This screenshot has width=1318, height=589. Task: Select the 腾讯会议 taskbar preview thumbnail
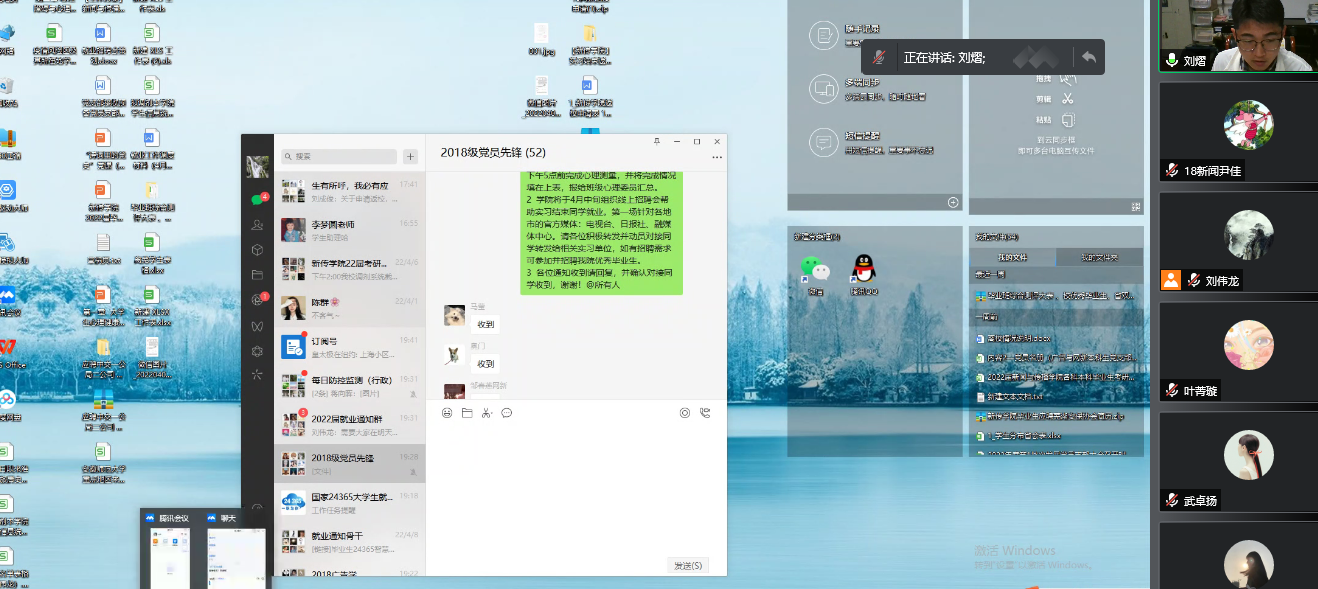172,550
